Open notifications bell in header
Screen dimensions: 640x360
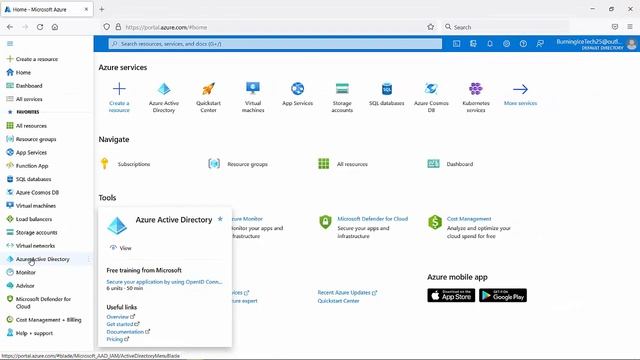pyautogui.click(x=490, y=44)
